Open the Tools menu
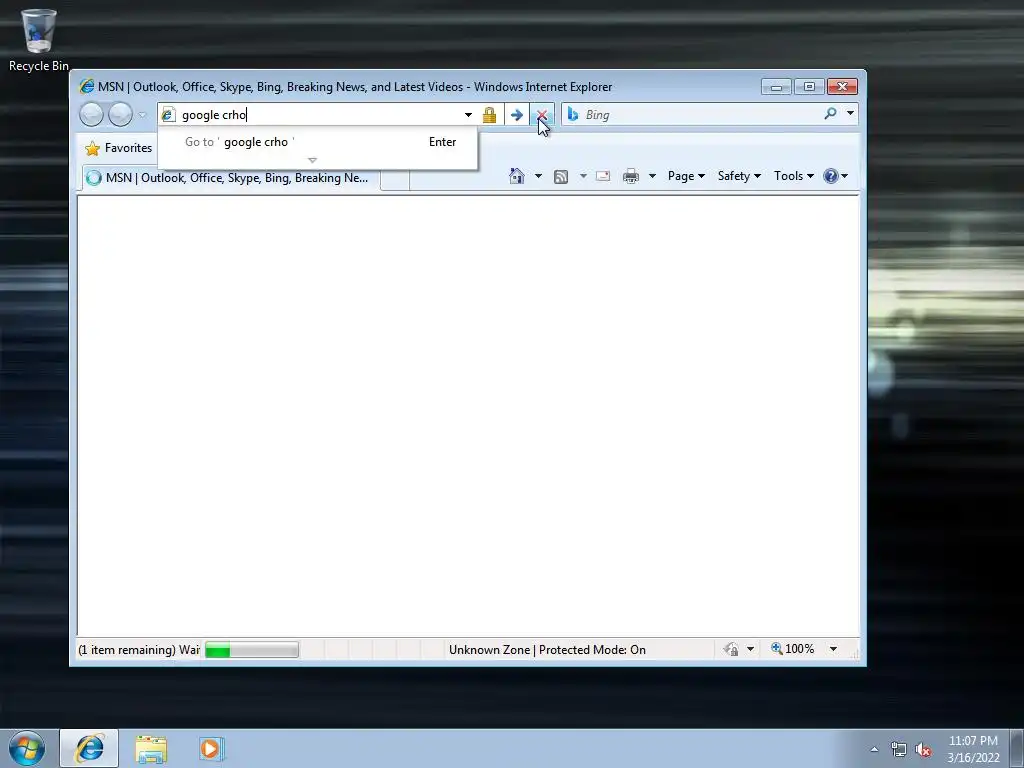1024x768 pixels. point(793,176)
